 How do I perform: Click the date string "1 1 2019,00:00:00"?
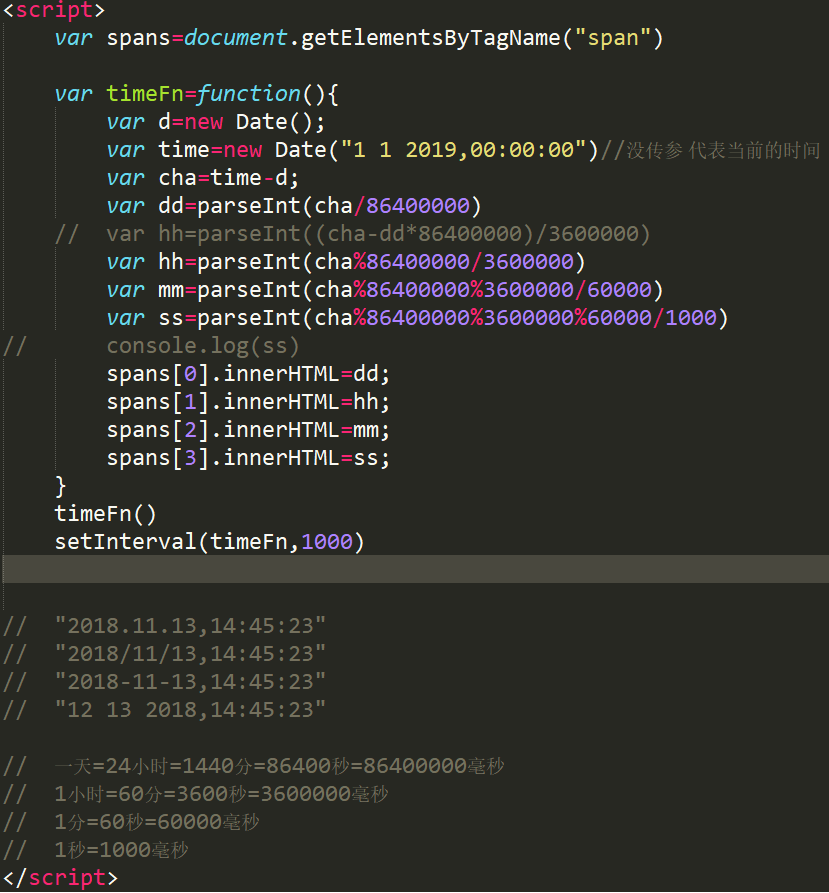[x=463, y=150]
